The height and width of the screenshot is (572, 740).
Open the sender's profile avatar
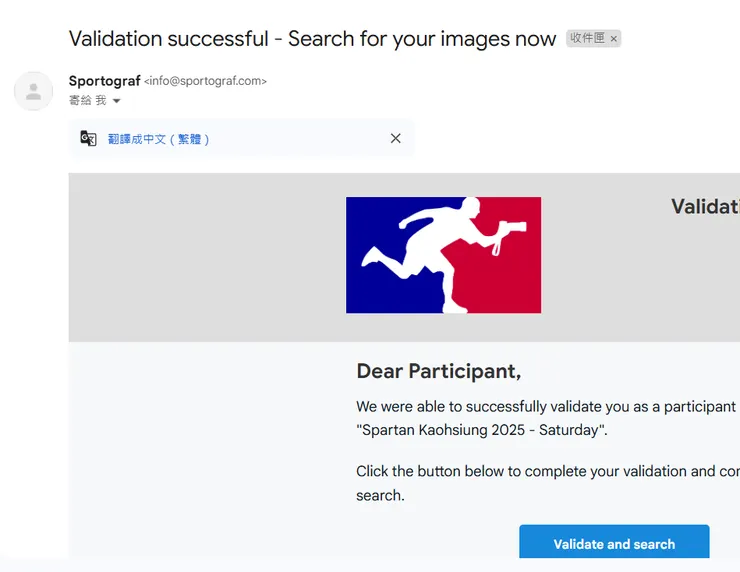[x=33, y=91]
